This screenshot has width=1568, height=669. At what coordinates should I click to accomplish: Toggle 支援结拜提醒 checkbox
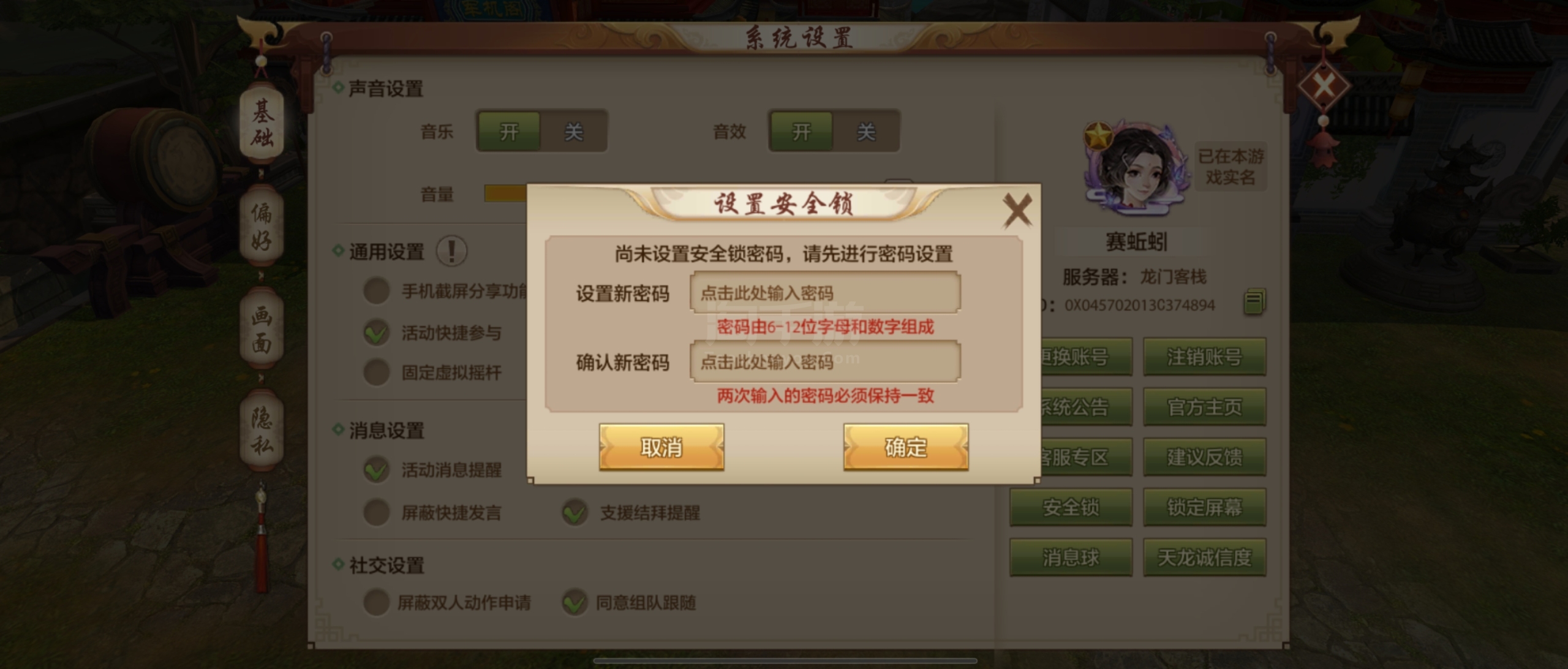coord(575,512)
